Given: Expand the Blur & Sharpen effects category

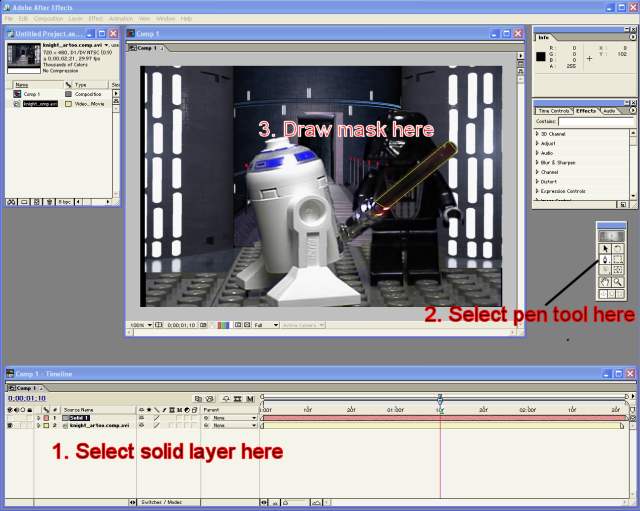Looking at the screenshot, I should pyautogui.click(x=538, y=162).
